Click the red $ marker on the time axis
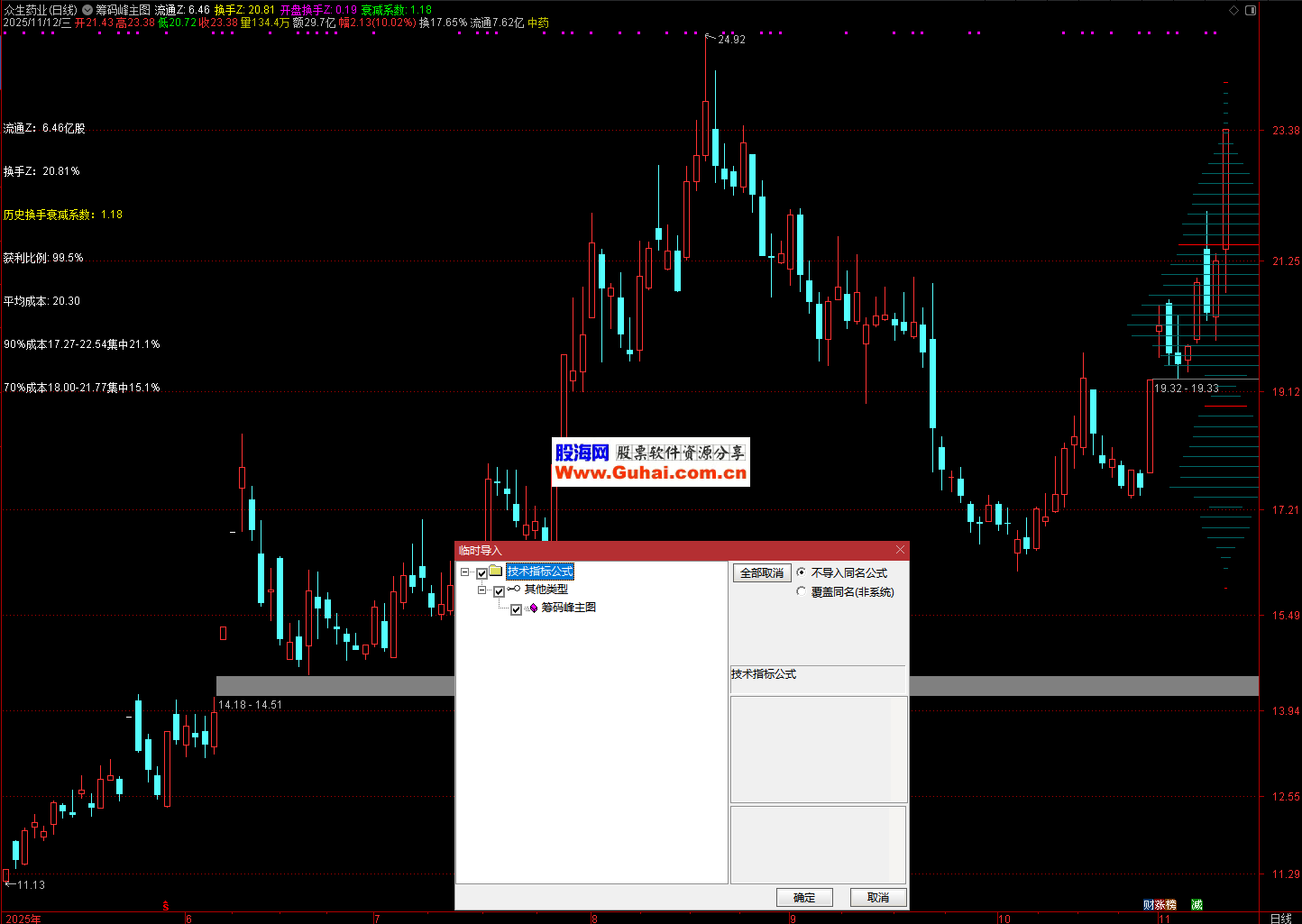 (165, 906)
